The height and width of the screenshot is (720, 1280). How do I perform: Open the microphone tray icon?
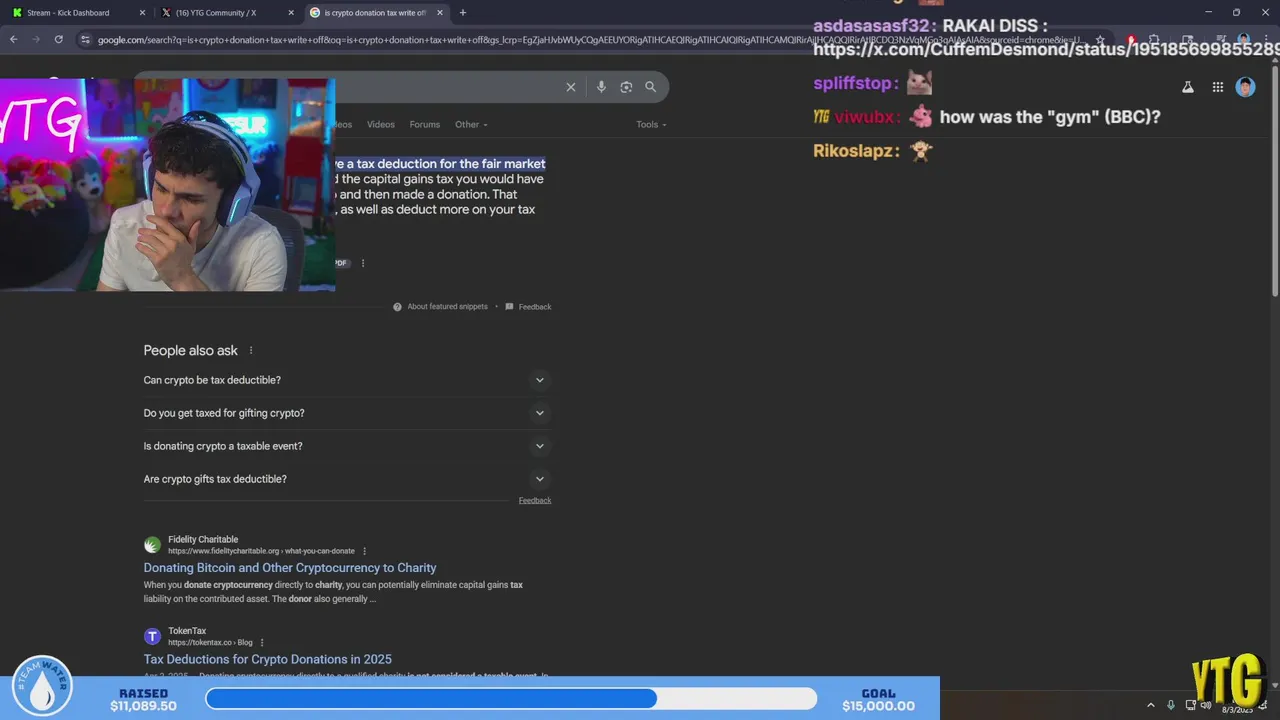1171,705
